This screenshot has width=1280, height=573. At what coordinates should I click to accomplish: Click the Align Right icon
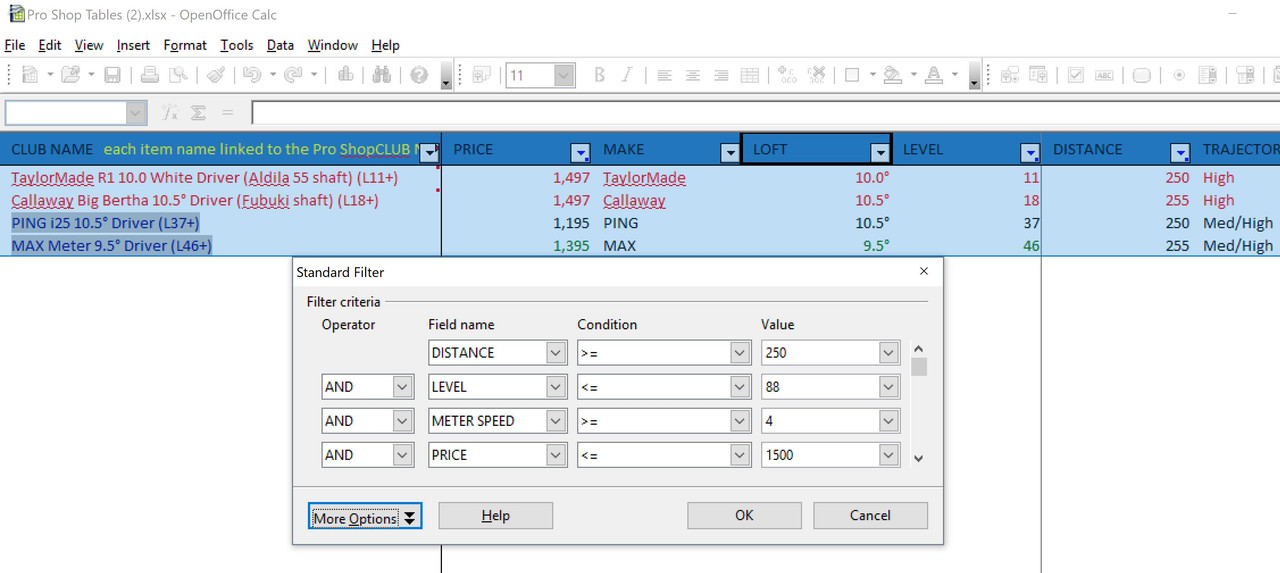[x=721, y=75]
